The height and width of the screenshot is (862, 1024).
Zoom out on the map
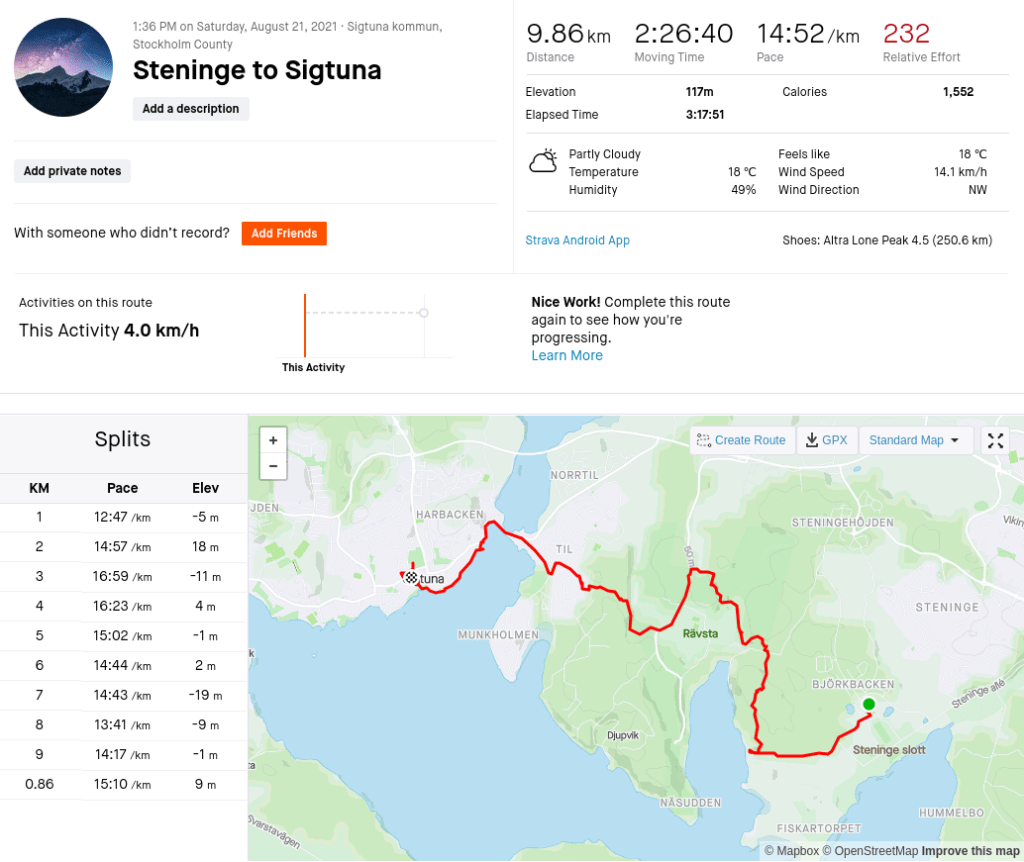click(273, 466)
